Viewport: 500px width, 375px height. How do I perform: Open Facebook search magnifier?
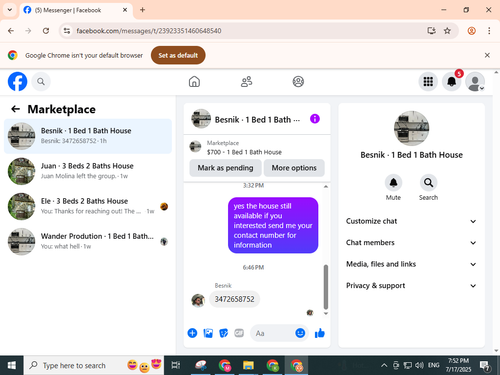(x=41, y=81)
